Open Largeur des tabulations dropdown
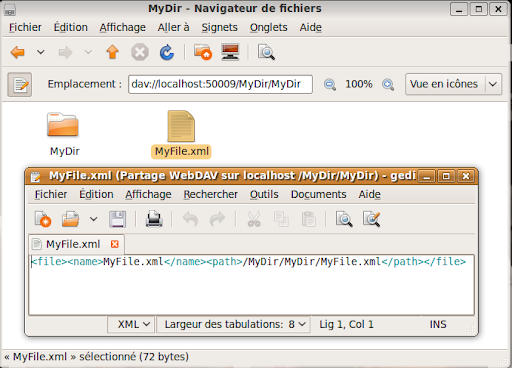Viewport: 512px width, 368px height. pyautogui.click(x=233, y=324)
